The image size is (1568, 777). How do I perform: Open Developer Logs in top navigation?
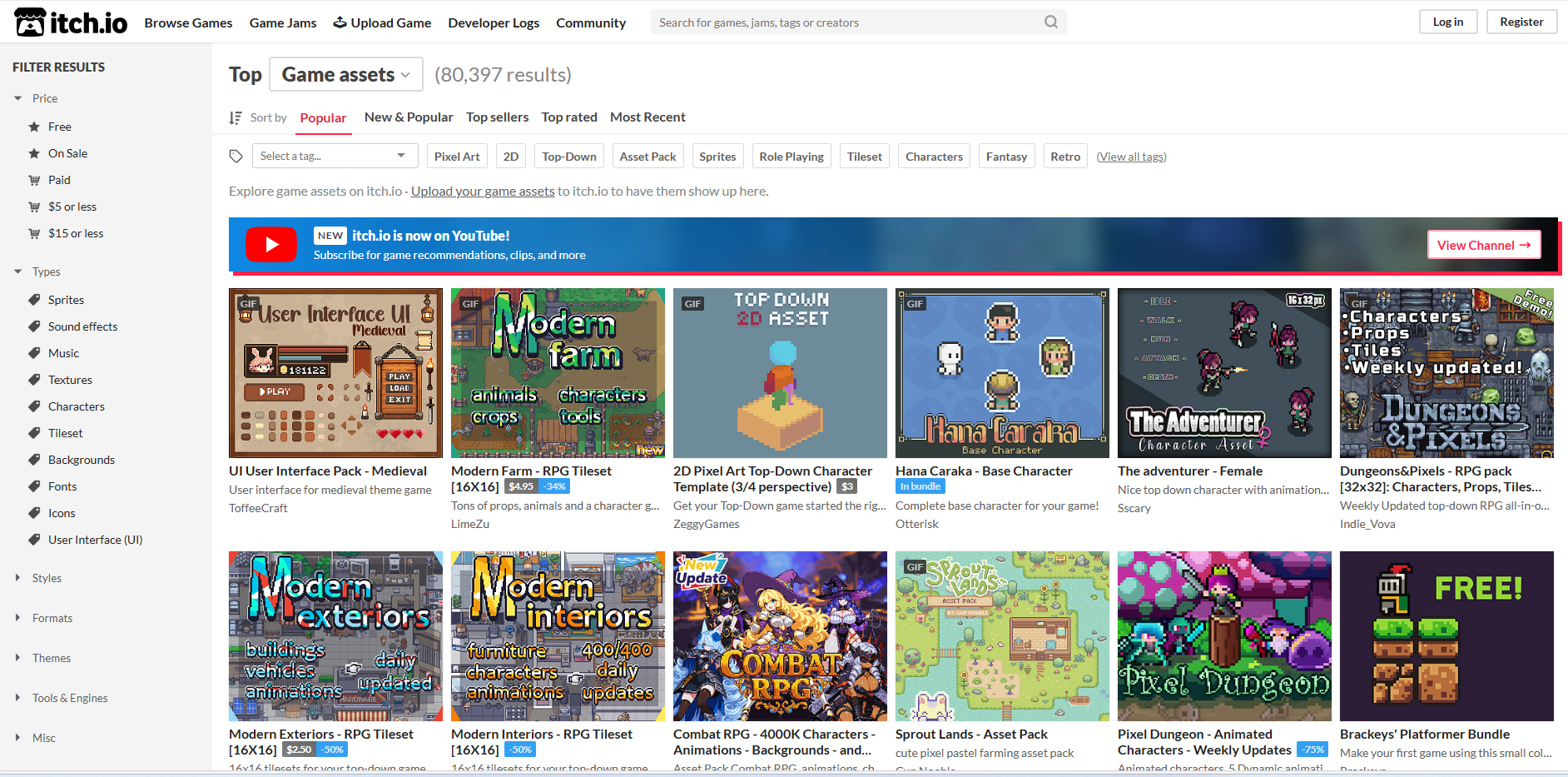click(494, 22)
